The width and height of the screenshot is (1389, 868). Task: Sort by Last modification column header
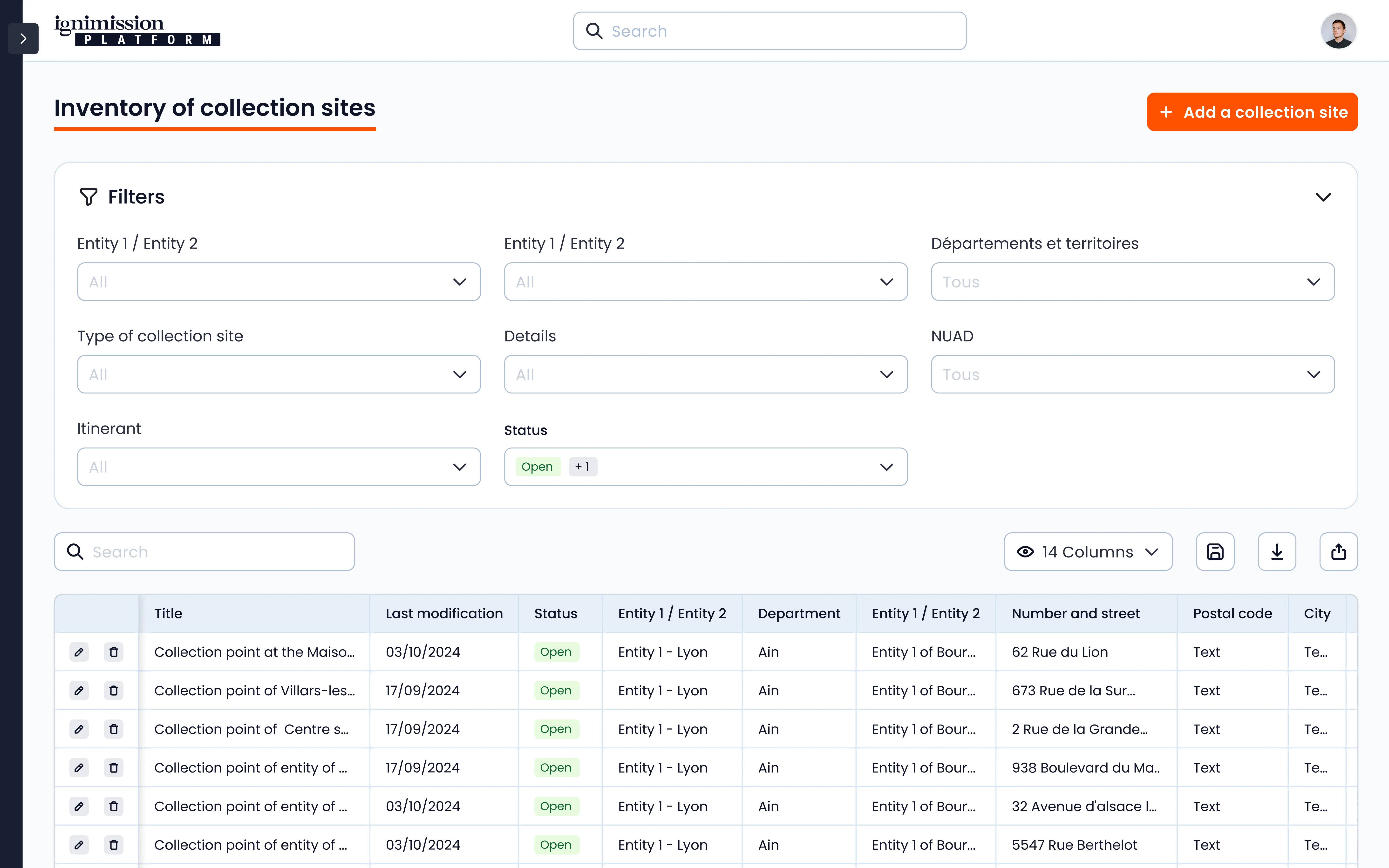click(444, 614)
